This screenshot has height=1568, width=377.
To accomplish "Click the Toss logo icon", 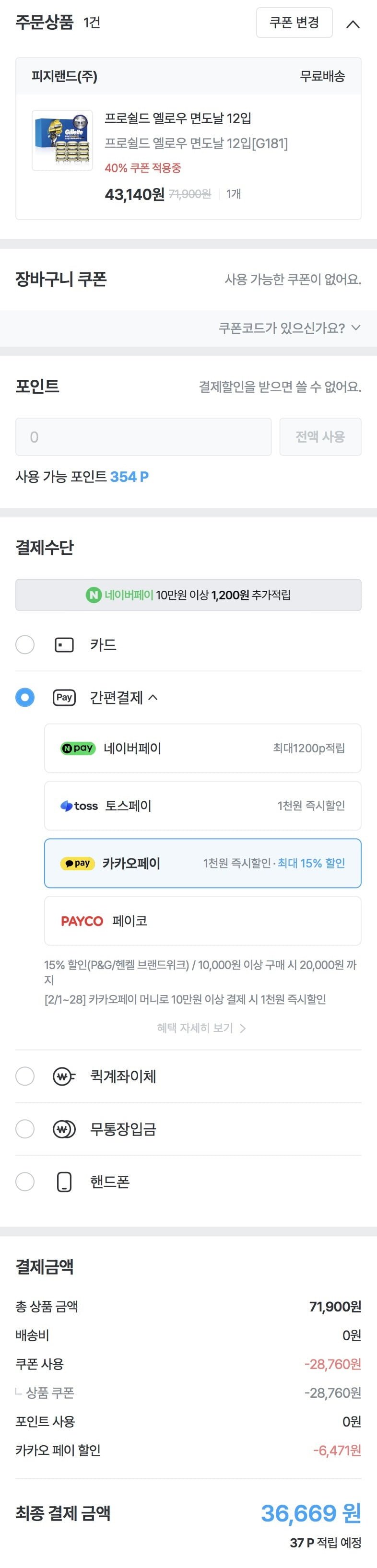I will pos(79,806).
